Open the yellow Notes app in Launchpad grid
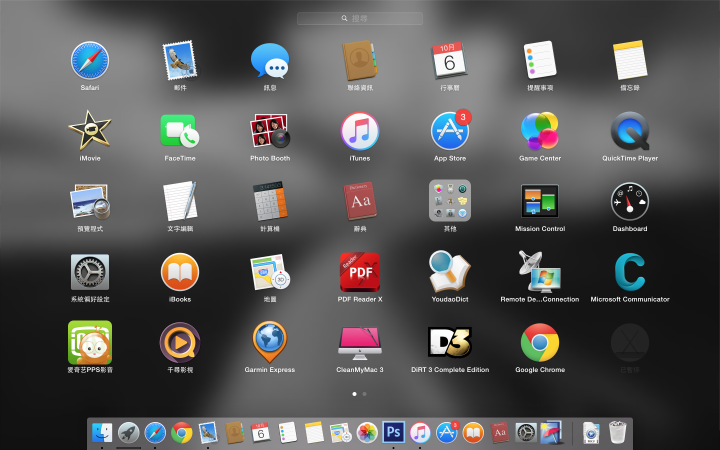The width and height of the screenshot is (720, 450). [x=630, y=60]
